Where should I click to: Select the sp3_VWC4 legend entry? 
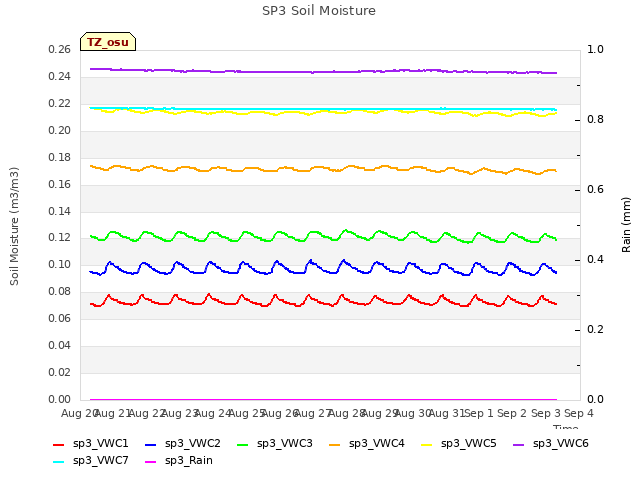click(367, 444)
